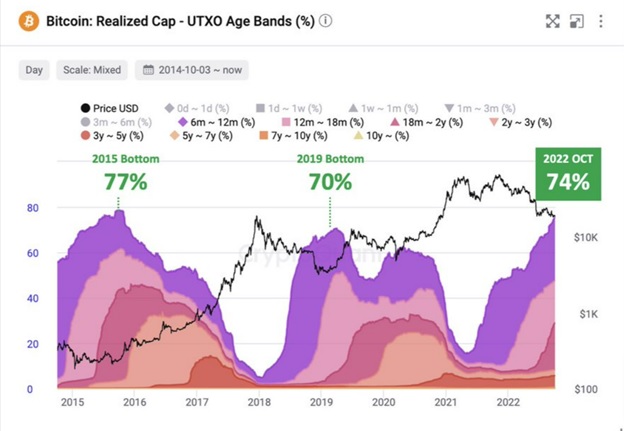Click the calendar icon in date range
The height and width of the screenshot is (431, 624).
(148, 70)
